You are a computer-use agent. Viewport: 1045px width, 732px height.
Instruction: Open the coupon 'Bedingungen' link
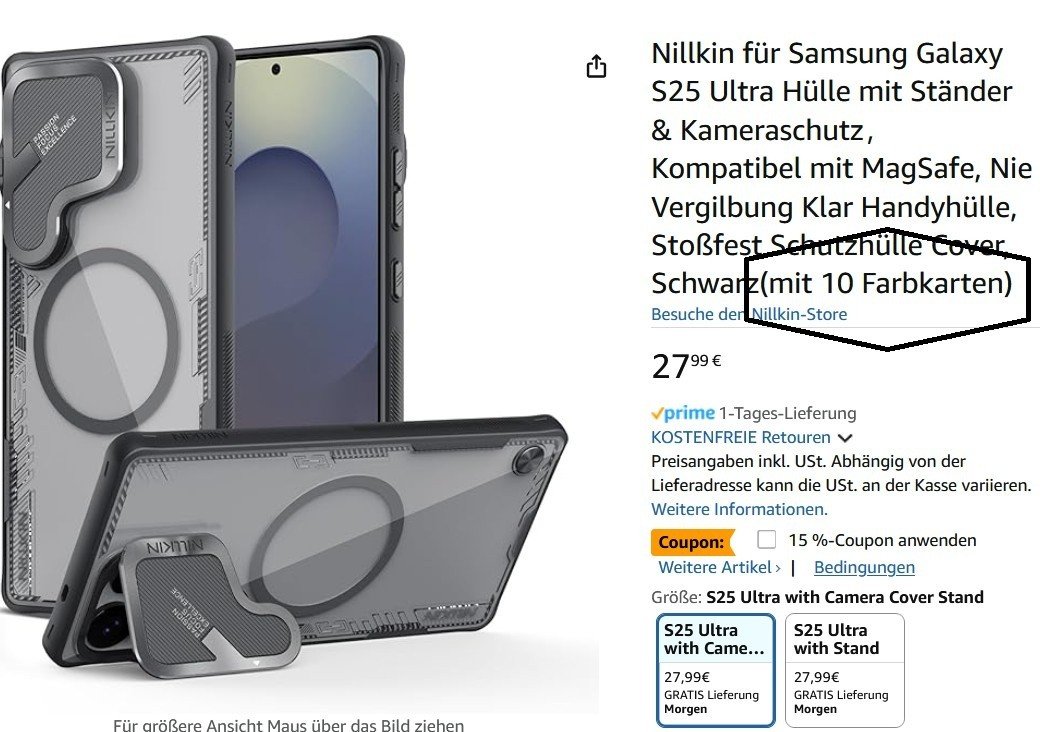click(864, 567)
